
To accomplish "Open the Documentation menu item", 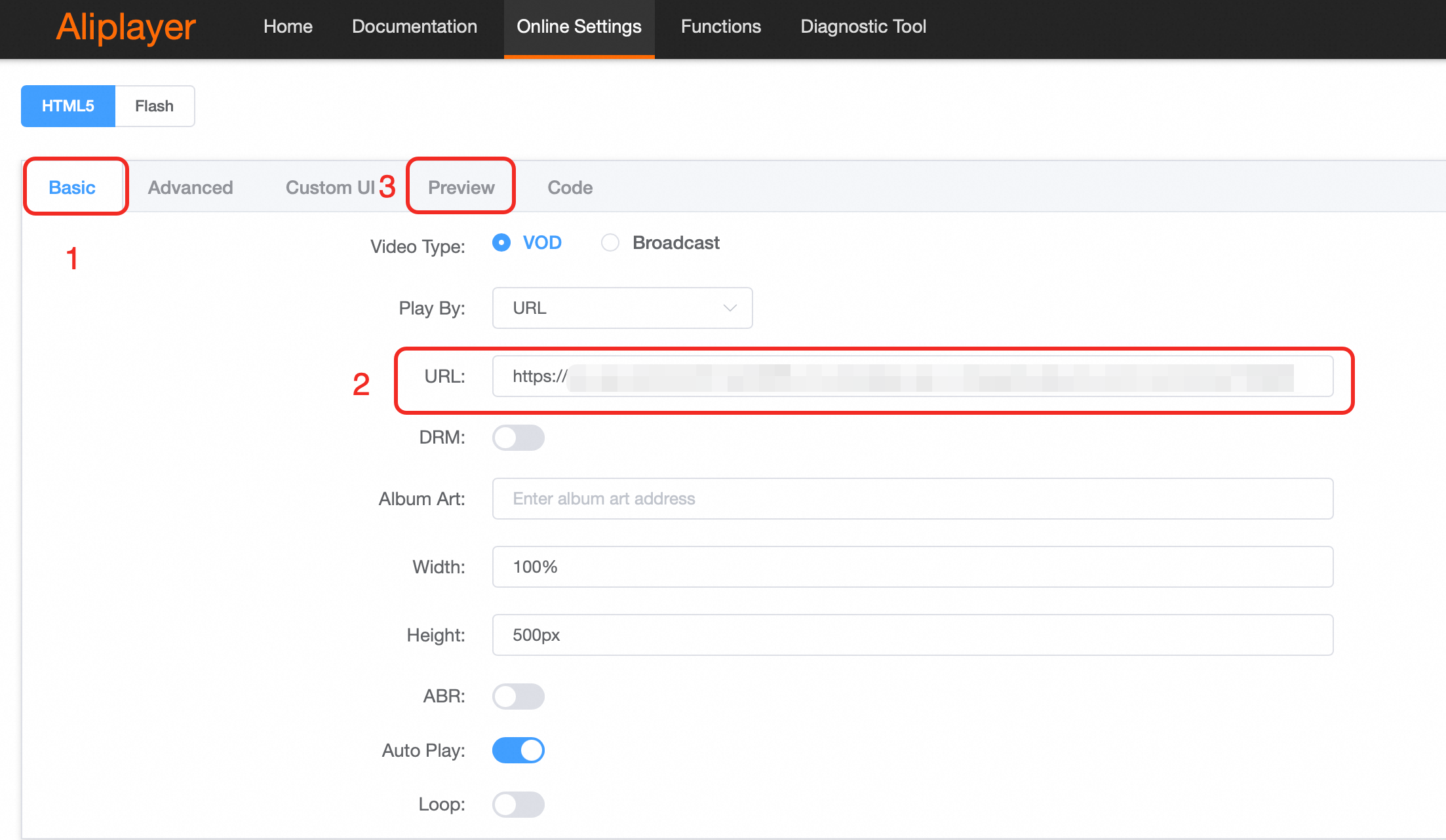I will point(414,27).
